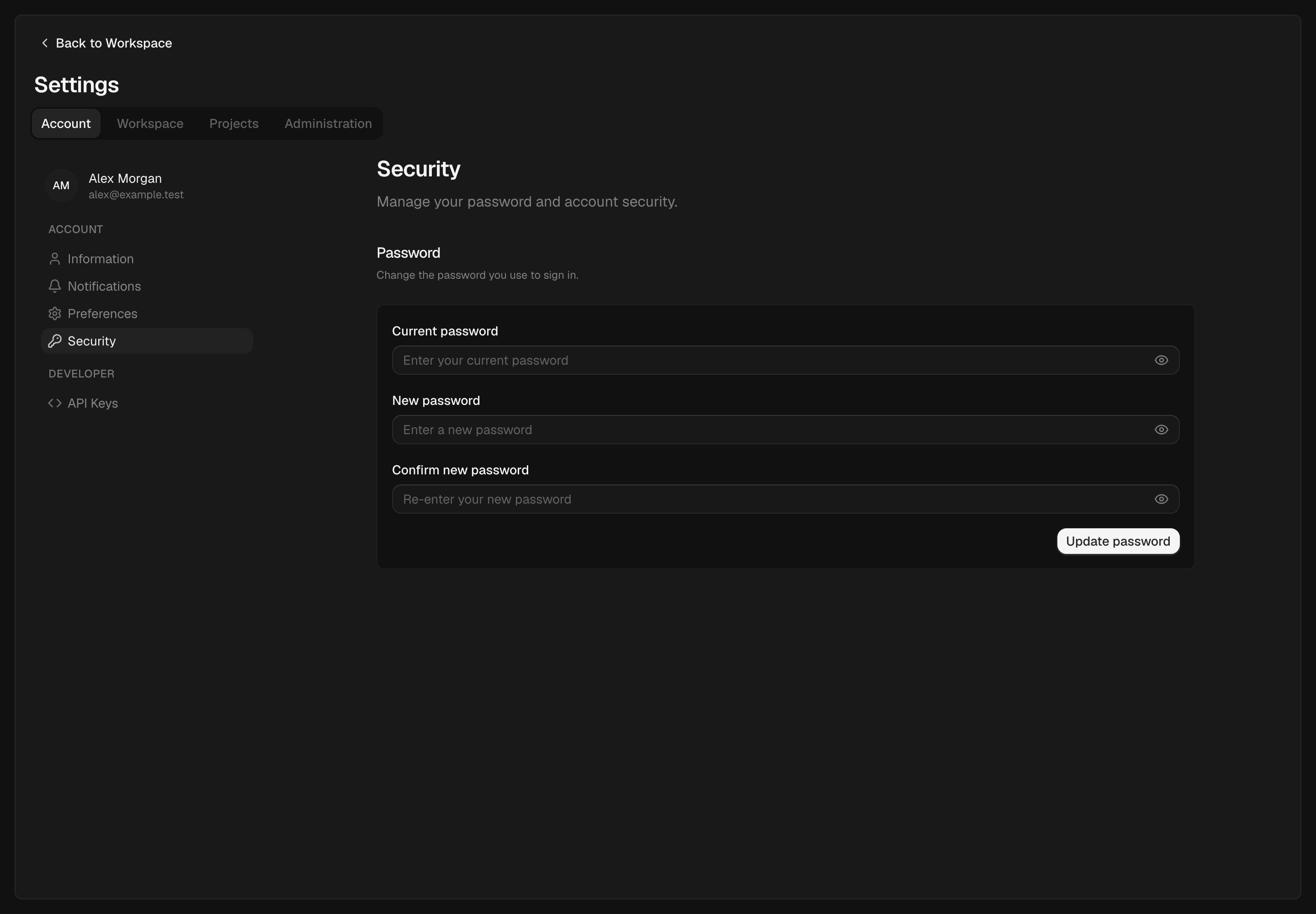Go back via Back to Workspace link
Image resolution: width=1316 pixels, height=914 pixels.
(106, 43)
